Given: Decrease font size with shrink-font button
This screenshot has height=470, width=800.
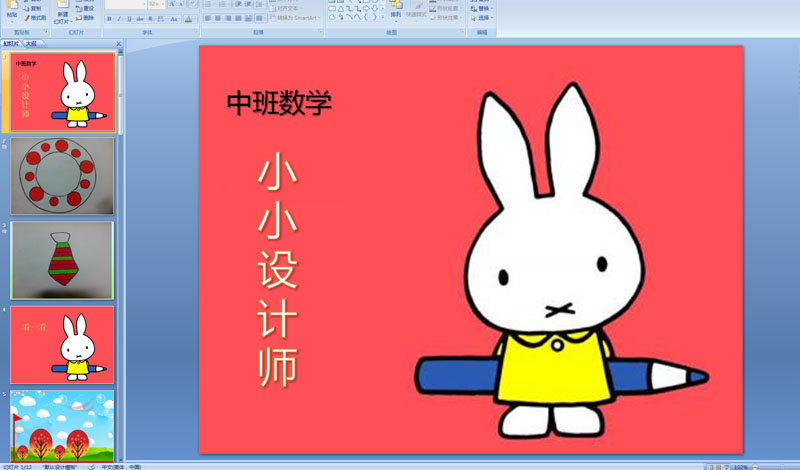Looking at the screenshot, I should [181, 4].
